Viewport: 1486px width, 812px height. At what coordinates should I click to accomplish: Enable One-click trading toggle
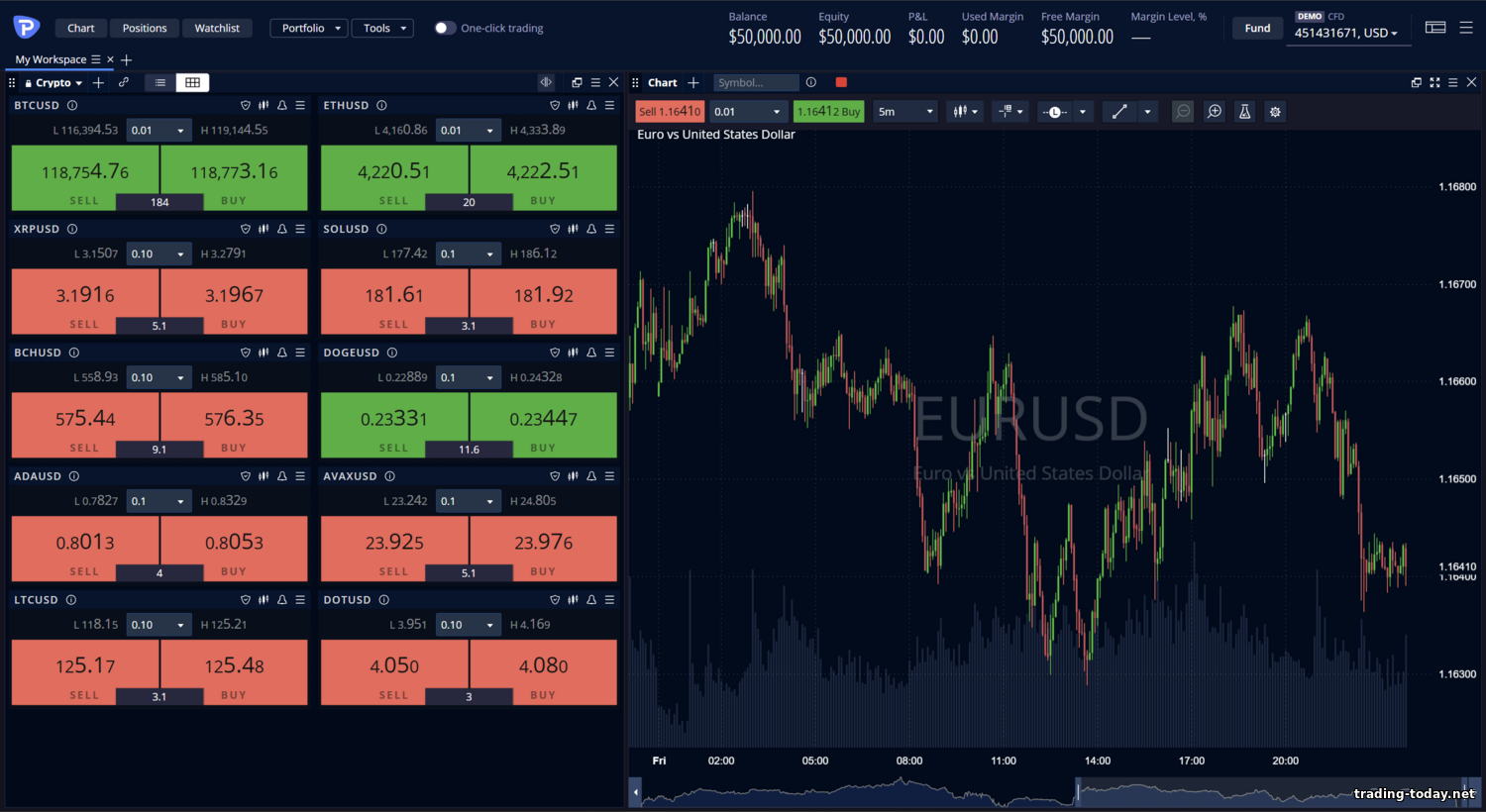445,28
